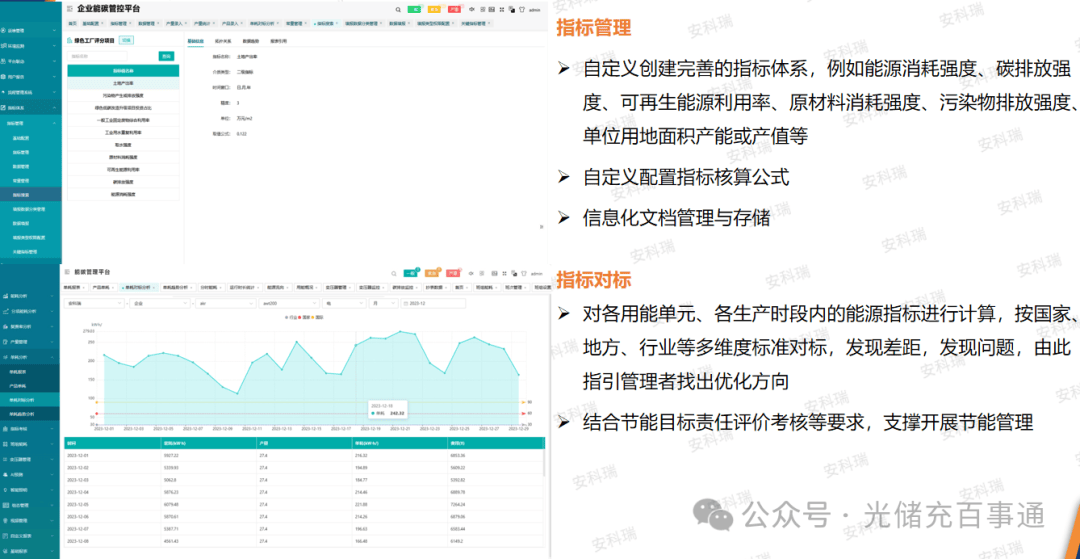Open the 安科瑞 dropdown in filter bar

[x=94, y=303]
